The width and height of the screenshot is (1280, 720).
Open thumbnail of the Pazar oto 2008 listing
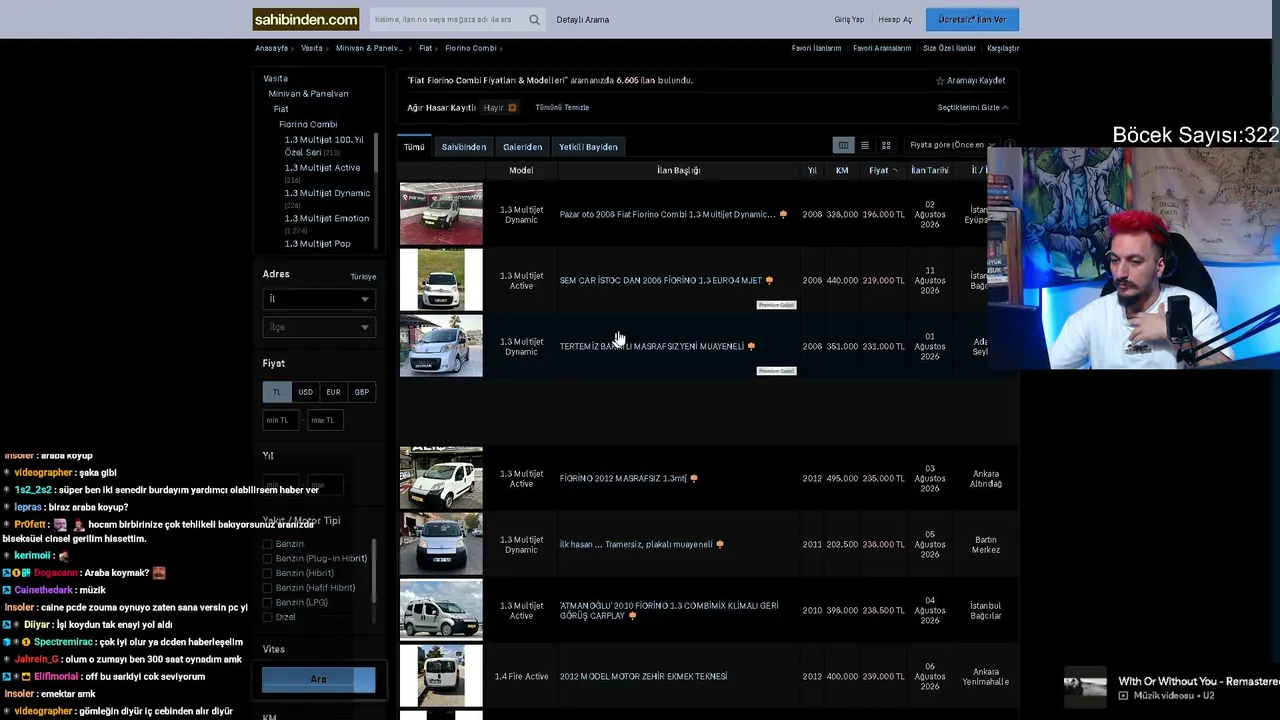[x=441, y=214]
